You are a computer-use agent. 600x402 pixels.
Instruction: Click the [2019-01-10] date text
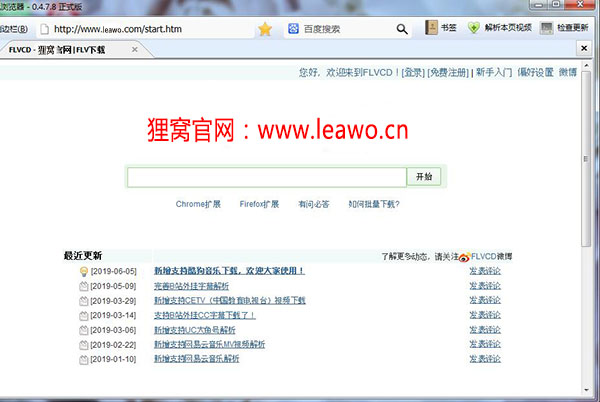point(113,360)
